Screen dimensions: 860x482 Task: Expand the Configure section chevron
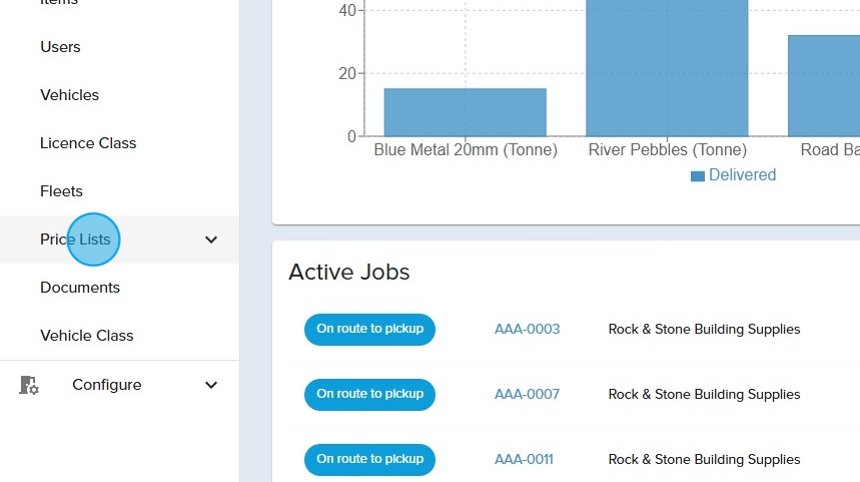click(211, 385)
